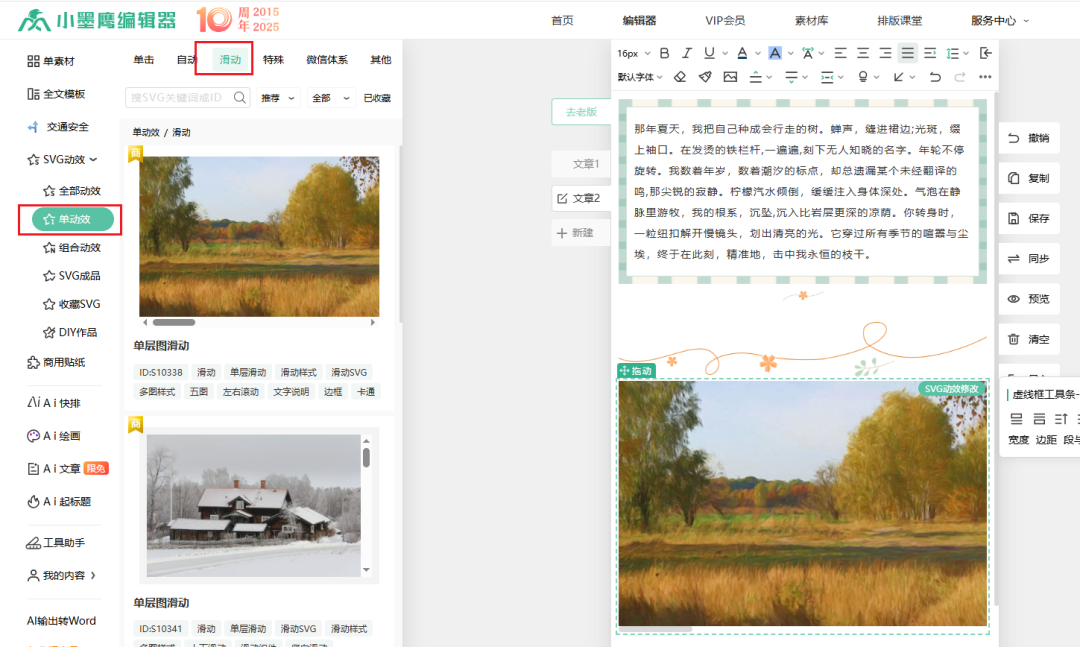Image resolution: width=1080 pixels, height=647 pixels.
Task: Expand the underline style dropdown arrow
Action: pyautogui.click(x=725, y=53)
